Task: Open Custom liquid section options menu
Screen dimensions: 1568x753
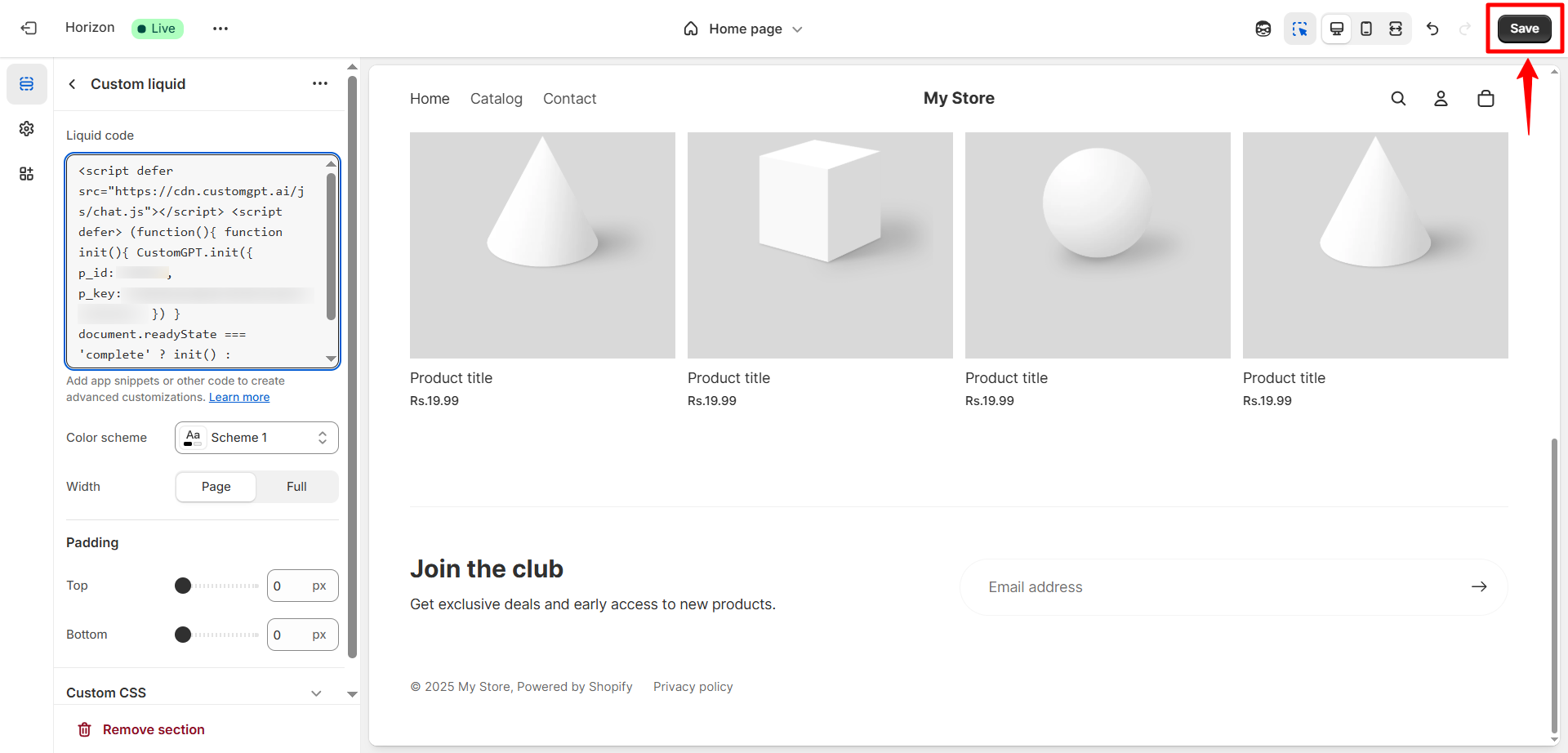Action: pyautogui.click(x=320, y=83)
